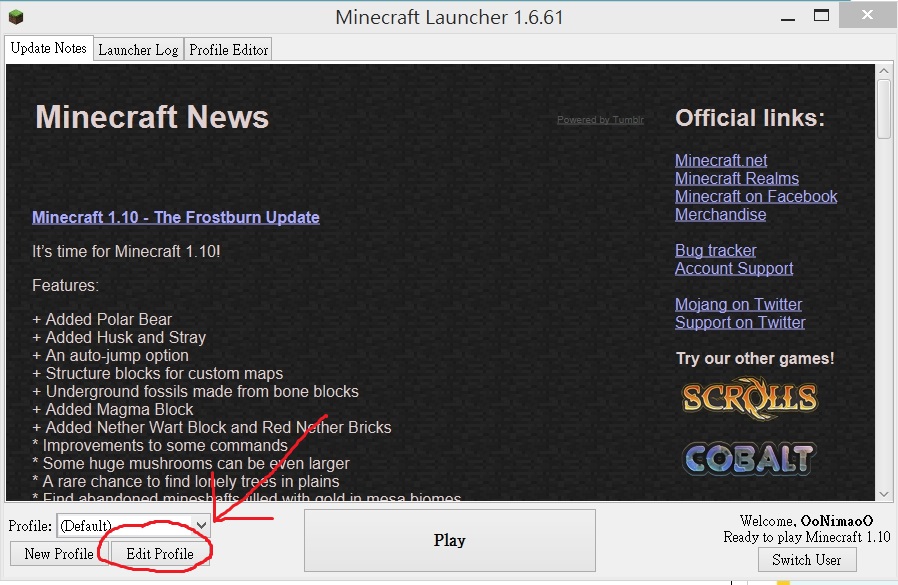The height and width of the screenshot is (585, 898).
Task: Maximize the Minecraft Launcher window
Action: click(821, 15)
